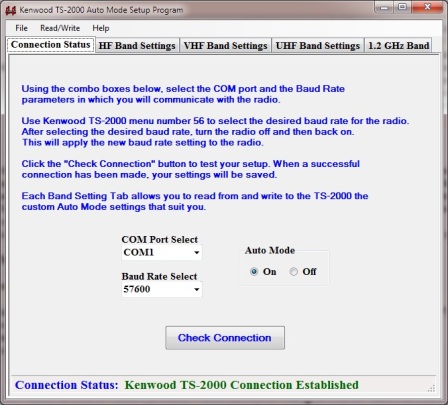Minimize the Auto Mode Setup window
This screenshot has width=448, height=405.
tap(384, 7)
